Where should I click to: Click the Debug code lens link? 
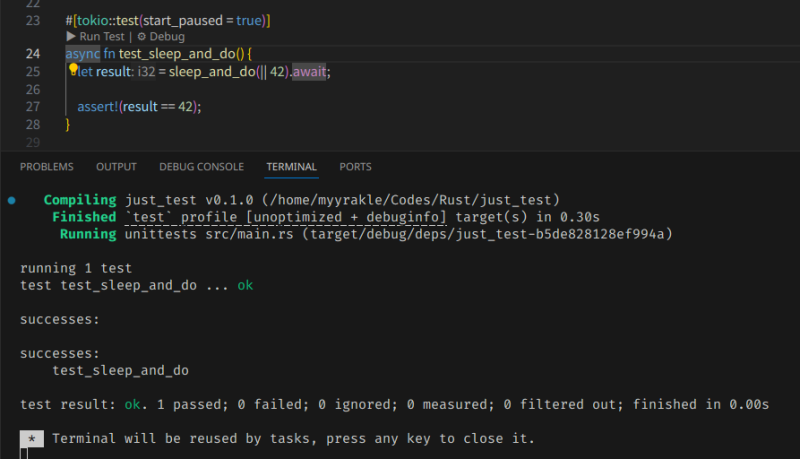click(x=167, y=36)
